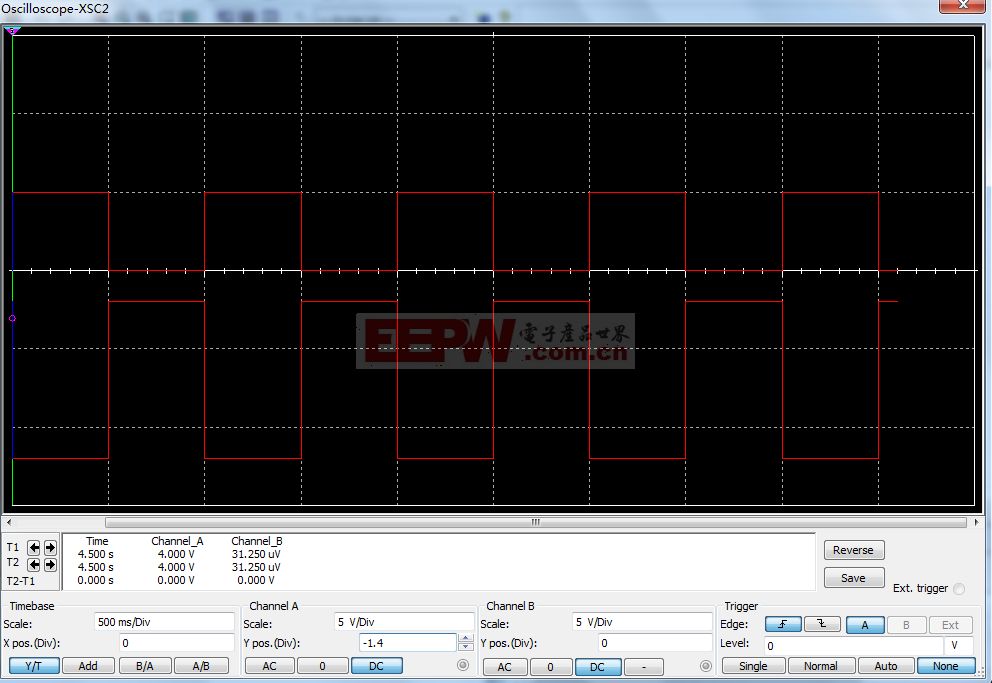Set trigger mode to Auto
Viewport: 992px width, 683px height.
(x=886, y=666)
